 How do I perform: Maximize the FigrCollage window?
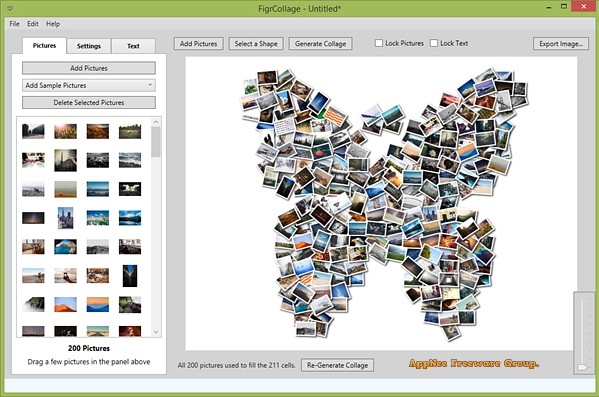[564, 6]
